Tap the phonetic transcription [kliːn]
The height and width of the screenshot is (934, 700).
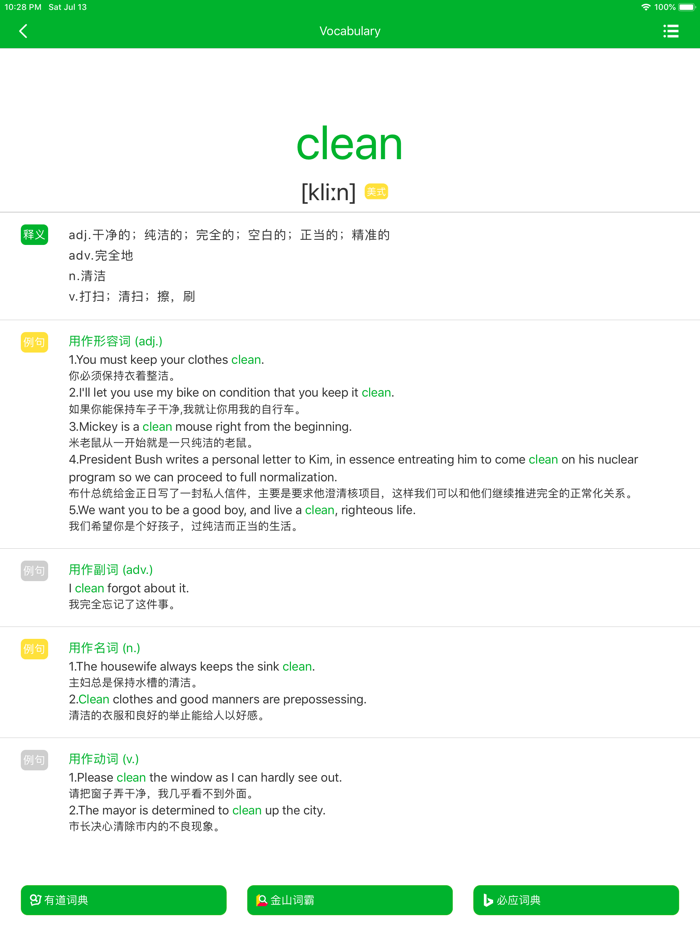pyautogui.click(x=328, y=192)
